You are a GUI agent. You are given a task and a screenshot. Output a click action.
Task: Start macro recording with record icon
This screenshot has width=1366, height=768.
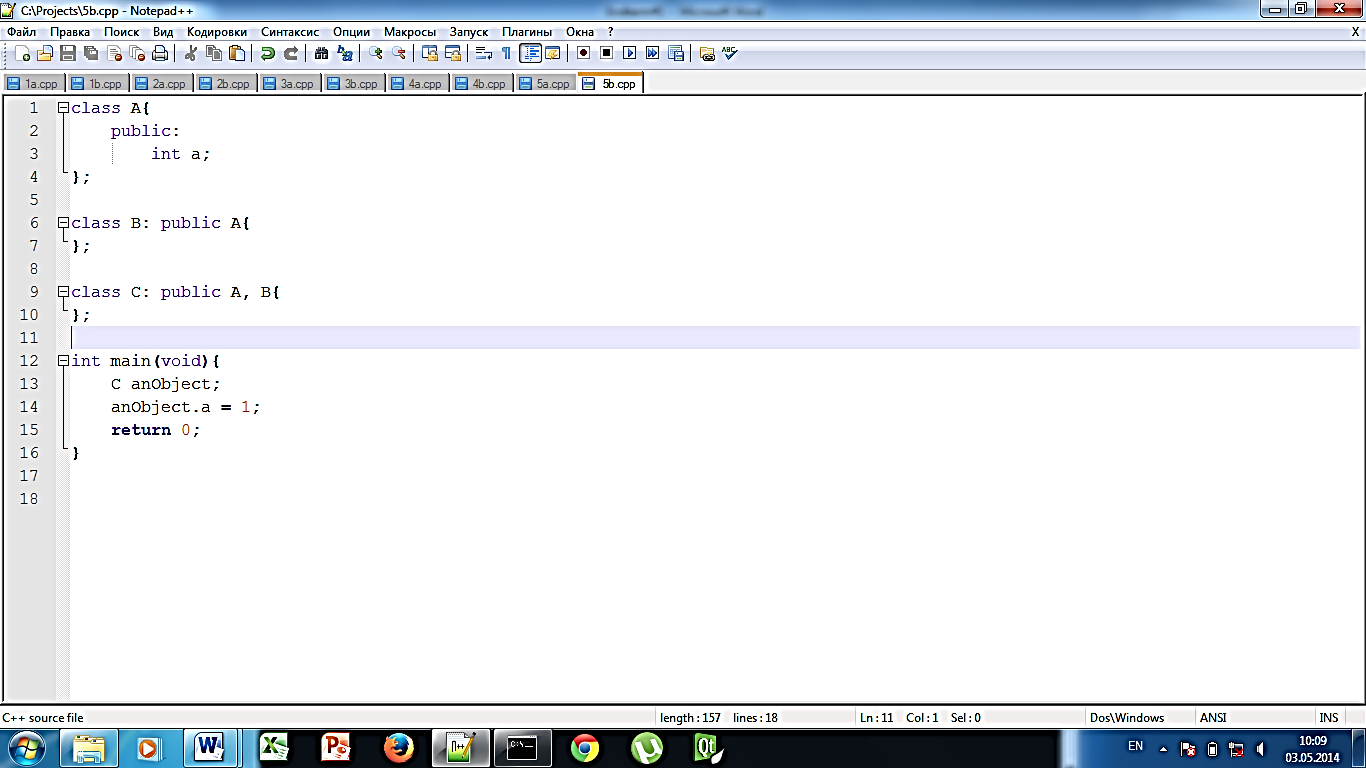point(583,54)
